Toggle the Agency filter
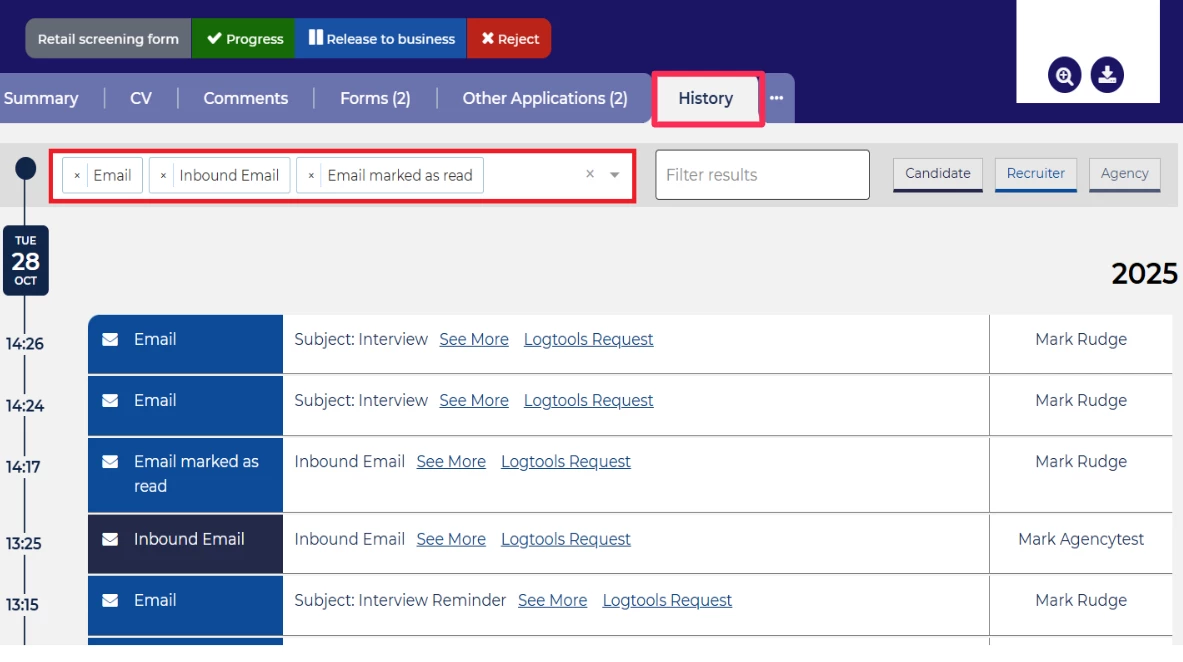The width and height of the screenshot is (1183, 662). [1124, 174]
